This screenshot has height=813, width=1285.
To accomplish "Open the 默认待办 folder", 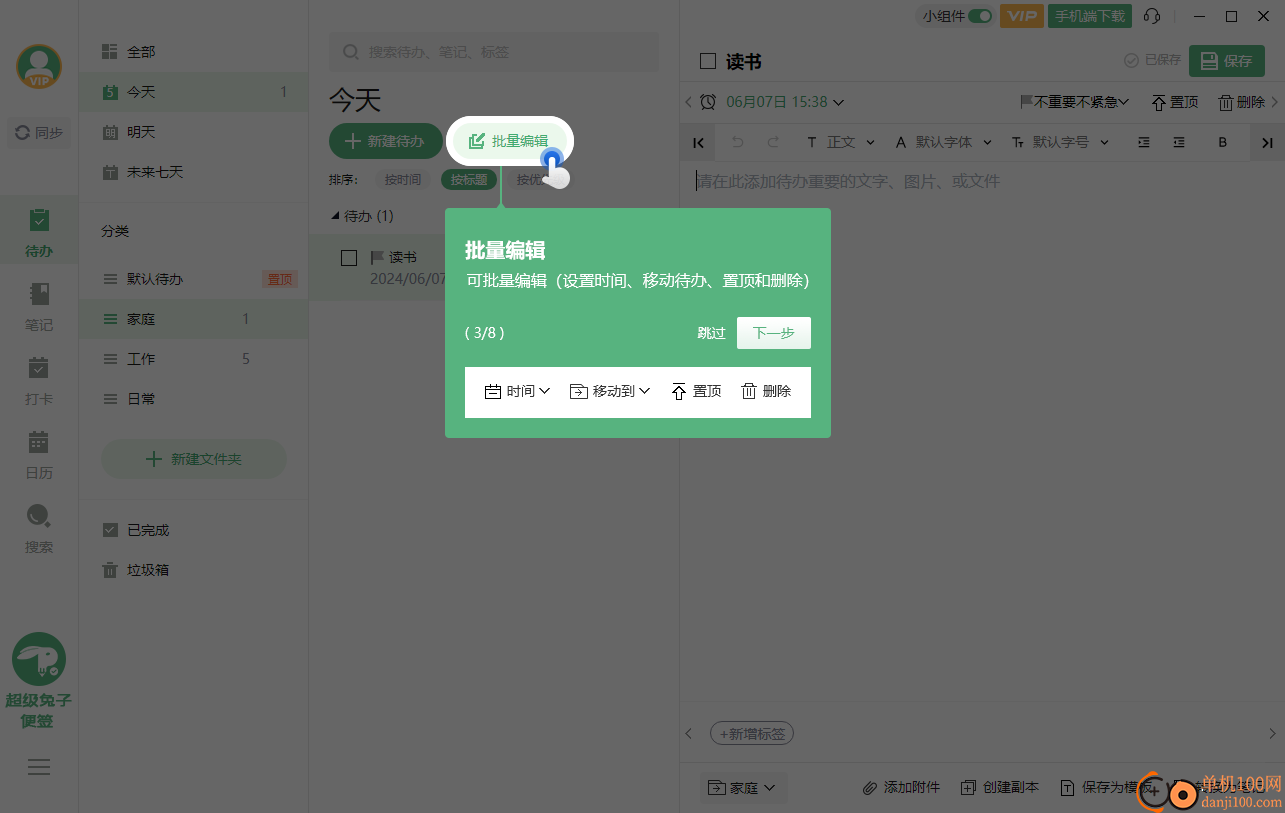I will point(194,279).
